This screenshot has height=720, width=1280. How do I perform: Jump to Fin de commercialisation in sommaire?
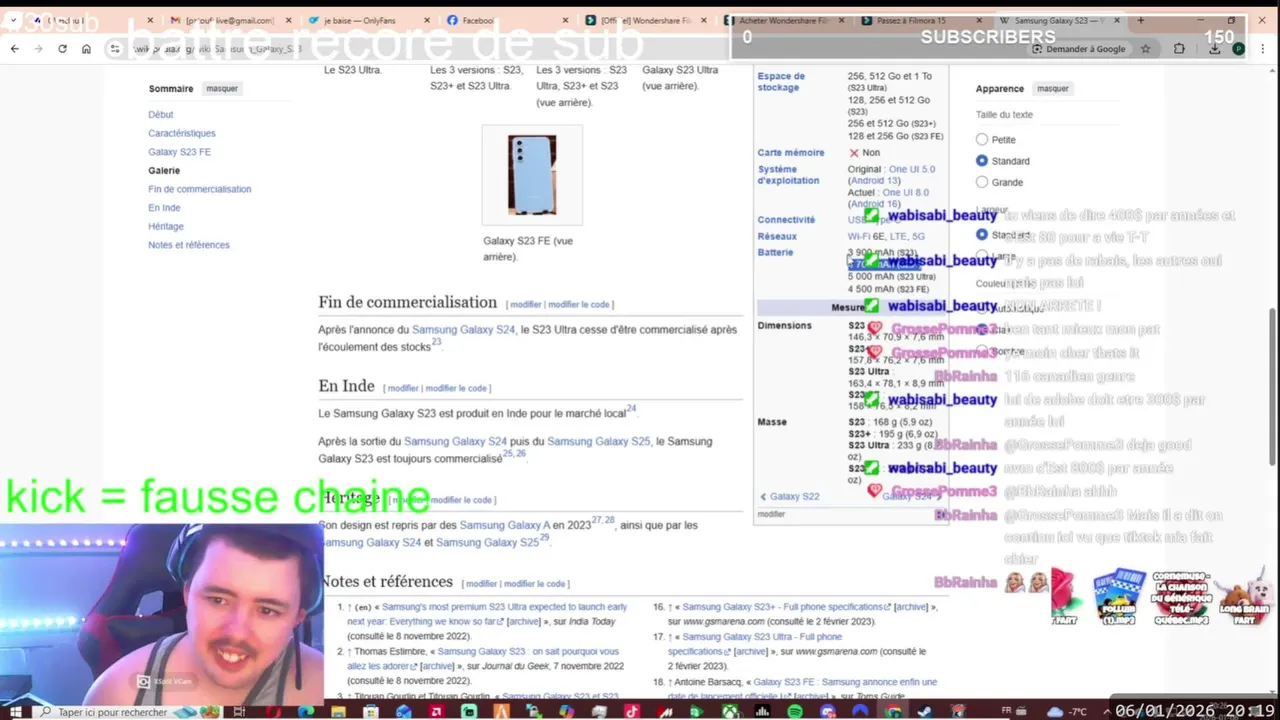[x=200, y=189]
